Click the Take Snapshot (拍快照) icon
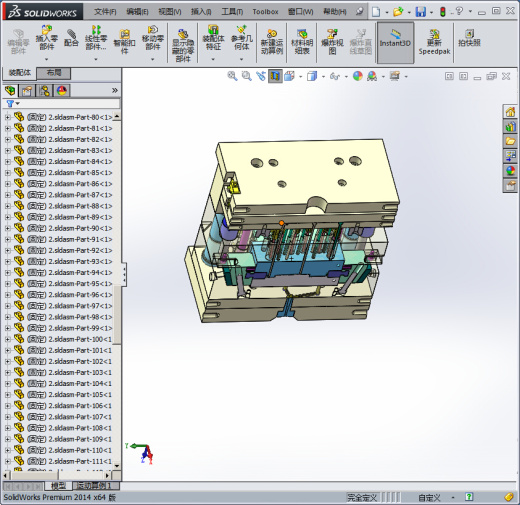This screenshot has height=505, width=520. coord(469,38)
